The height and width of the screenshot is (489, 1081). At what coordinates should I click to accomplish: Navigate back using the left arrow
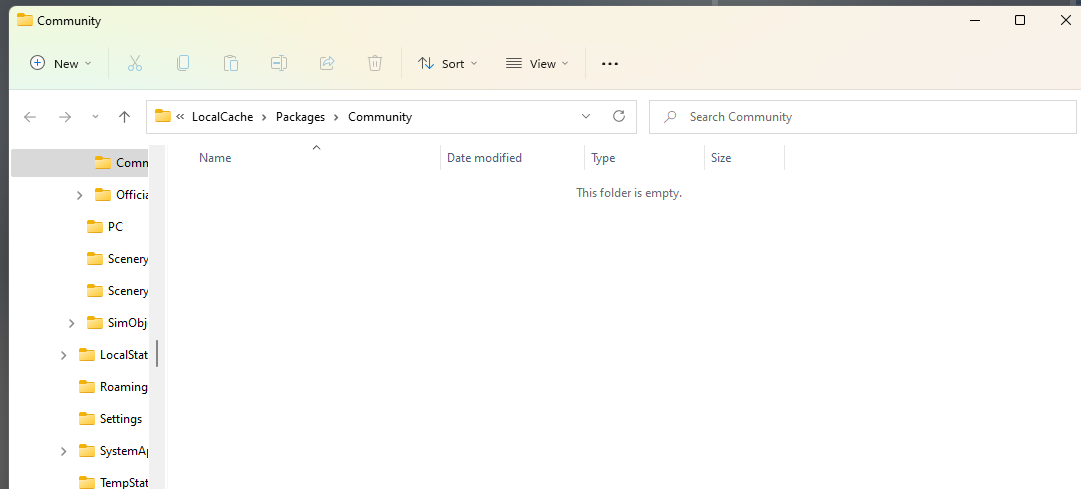(x=30, y=117)
